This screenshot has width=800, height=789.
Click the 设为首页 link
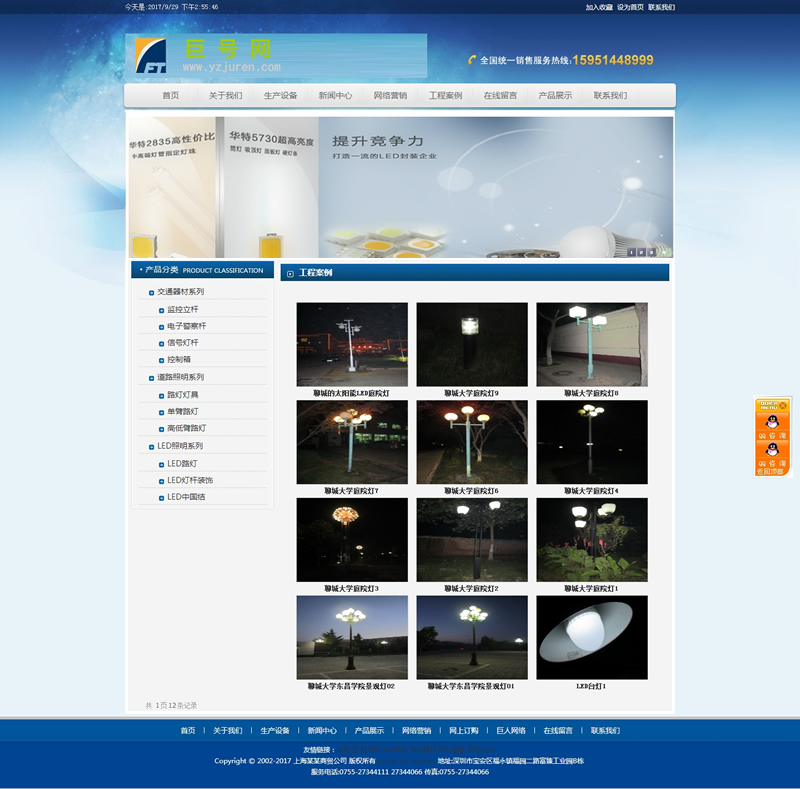[x=630, y=7]
